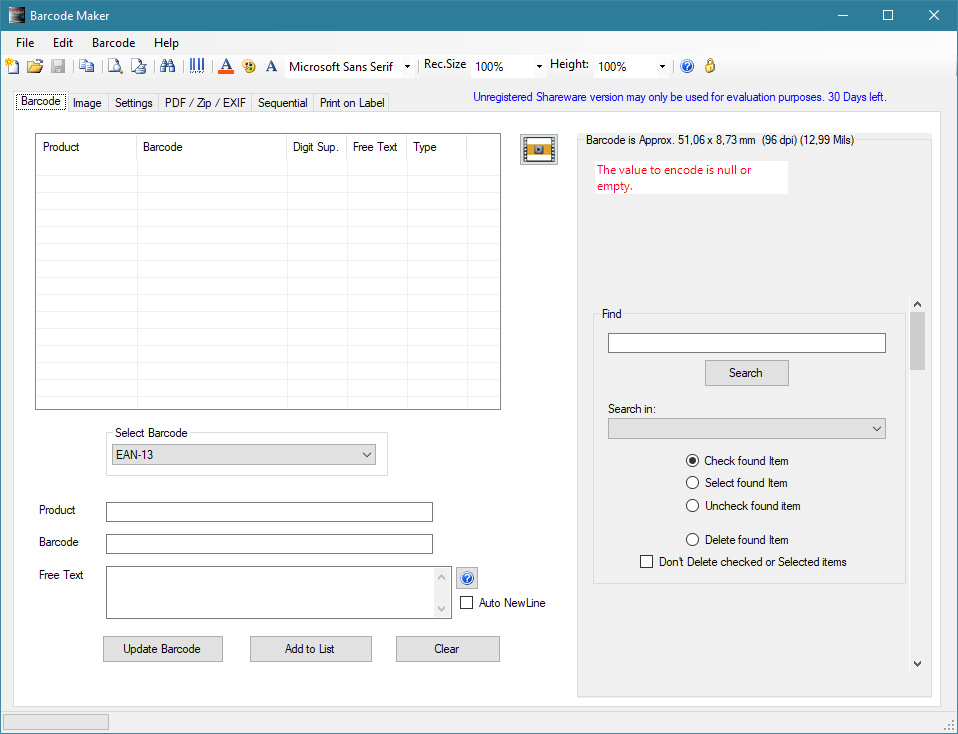Click the Copy toolbar icon
The height and width of the screenshot is (734, 958).
point(86,66)
